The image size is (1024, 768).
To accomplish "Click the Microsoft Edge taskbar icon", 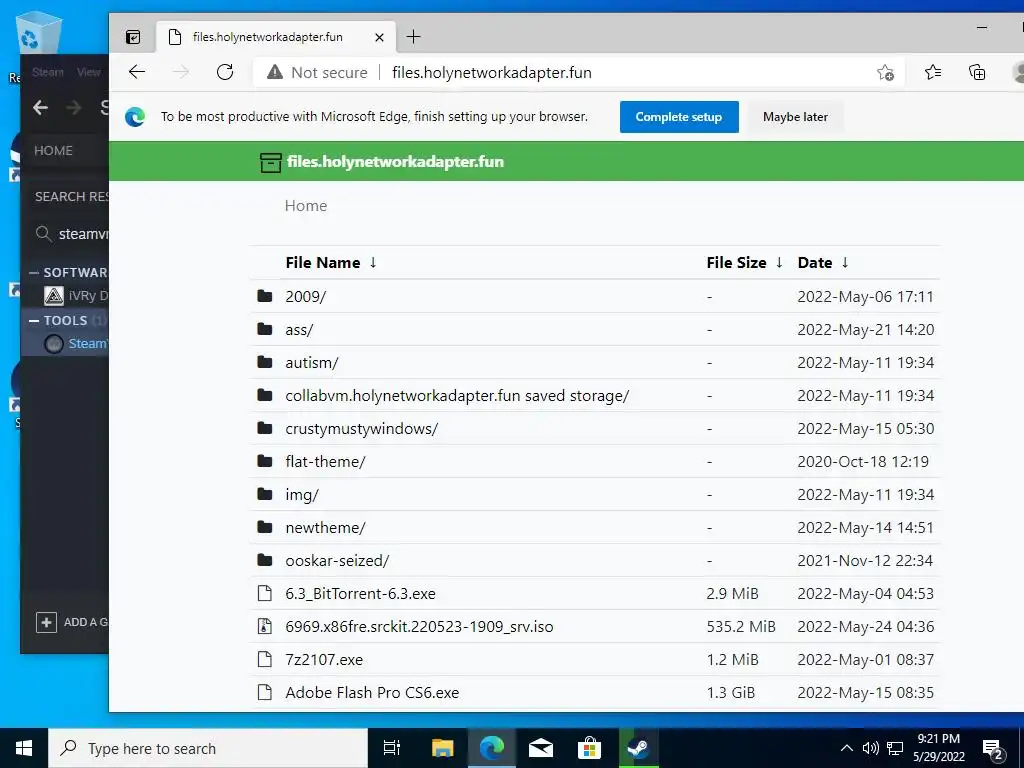I will click(x=492, y=748).
